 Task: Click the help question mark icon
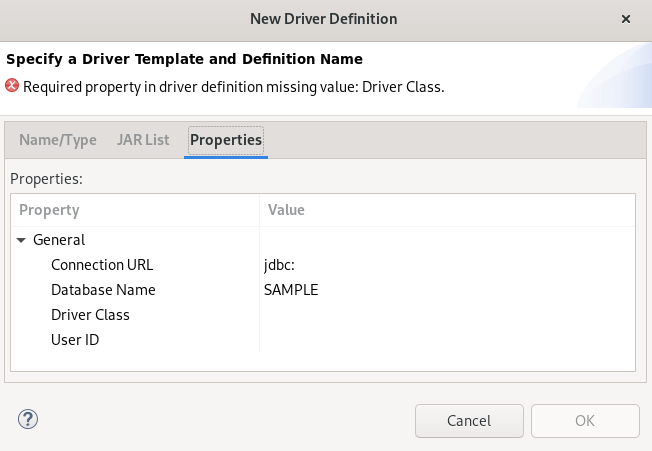click(28, 420)
